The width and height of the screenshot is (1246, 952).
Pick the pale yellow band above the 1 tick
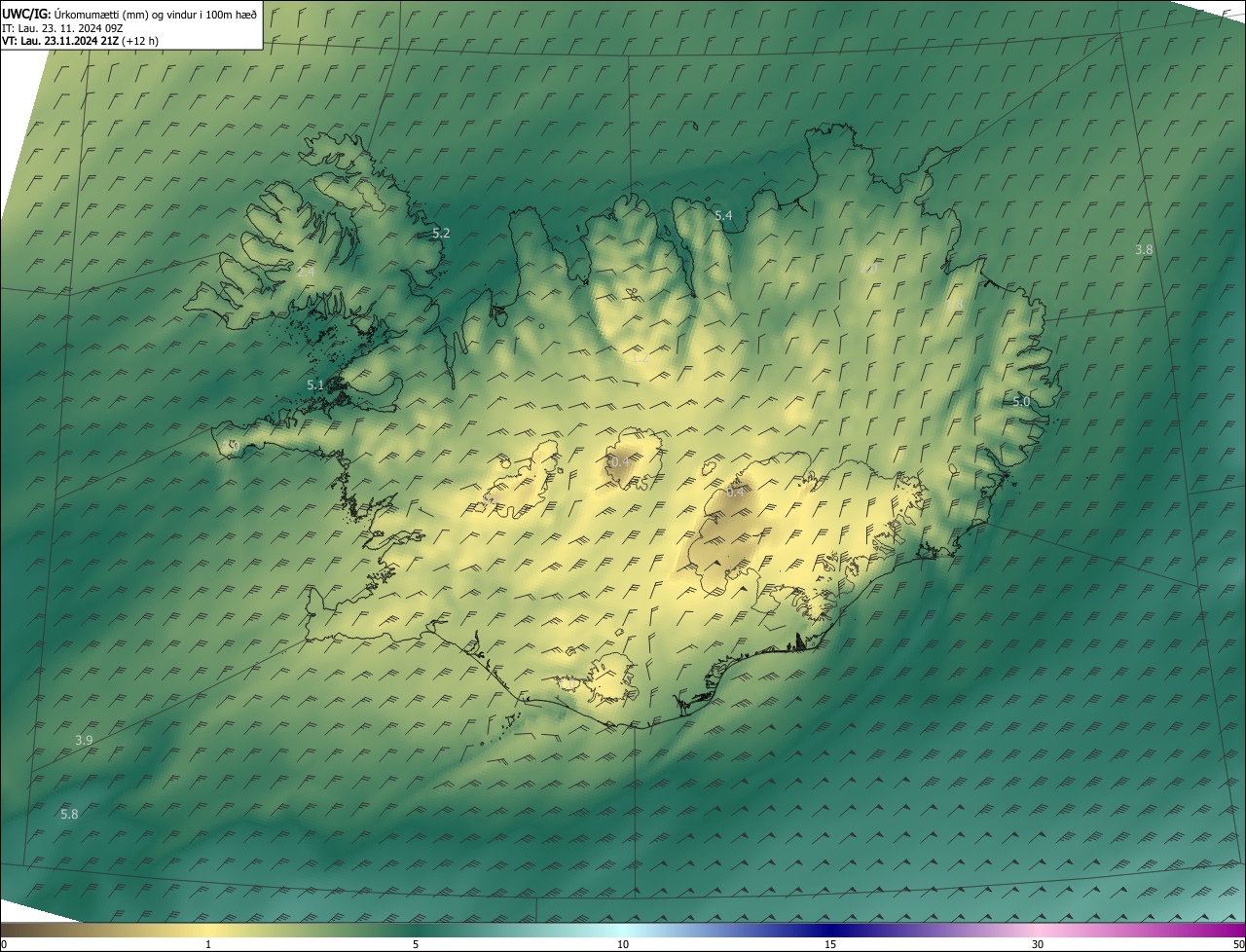[x=208, y=930]
